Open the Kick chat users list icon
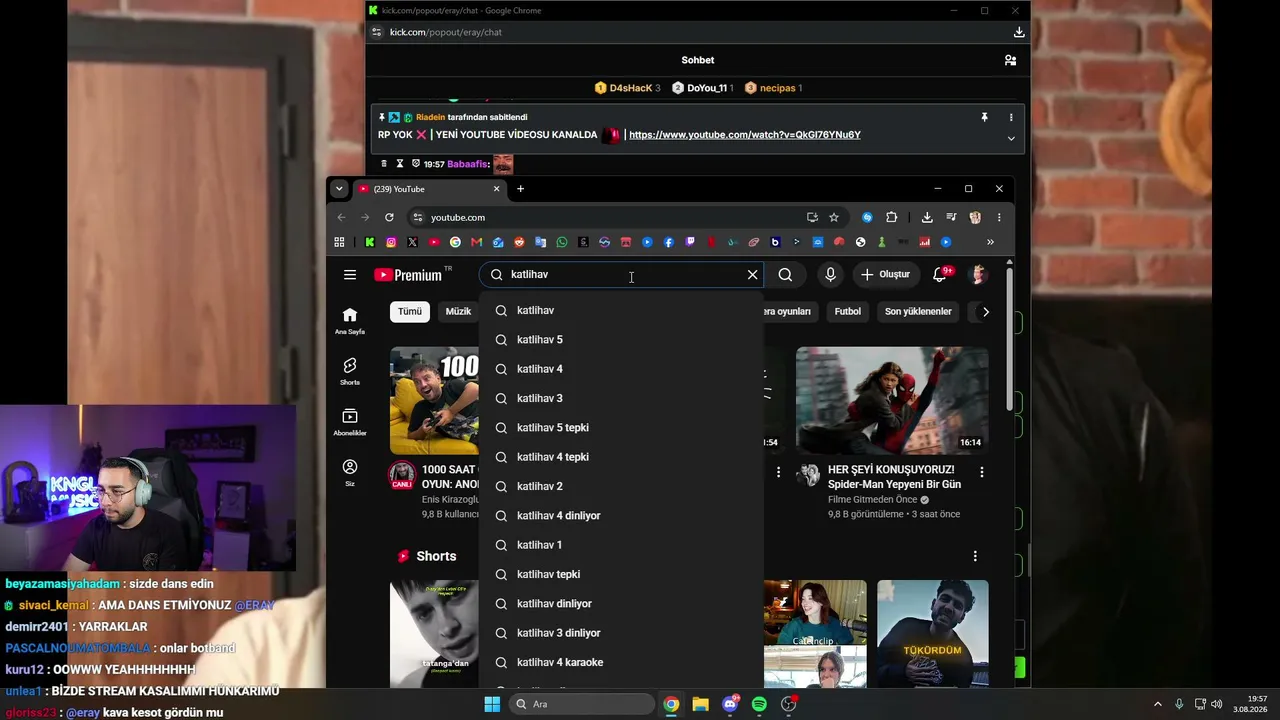The image size is (1280, 720). pos(1010,60)
